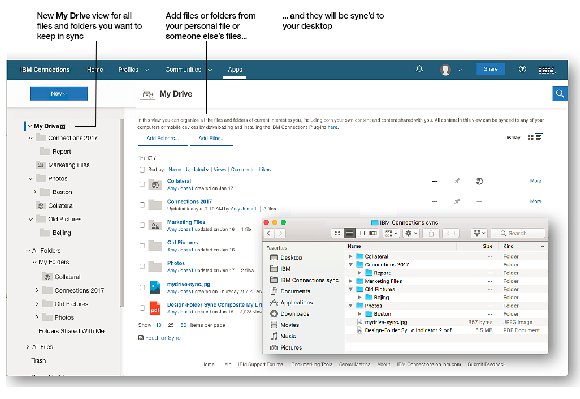This screenshot has height=399, width=580.
Task: Select Finder list view button
Action: pyautogui.click(x=349, y=233)
